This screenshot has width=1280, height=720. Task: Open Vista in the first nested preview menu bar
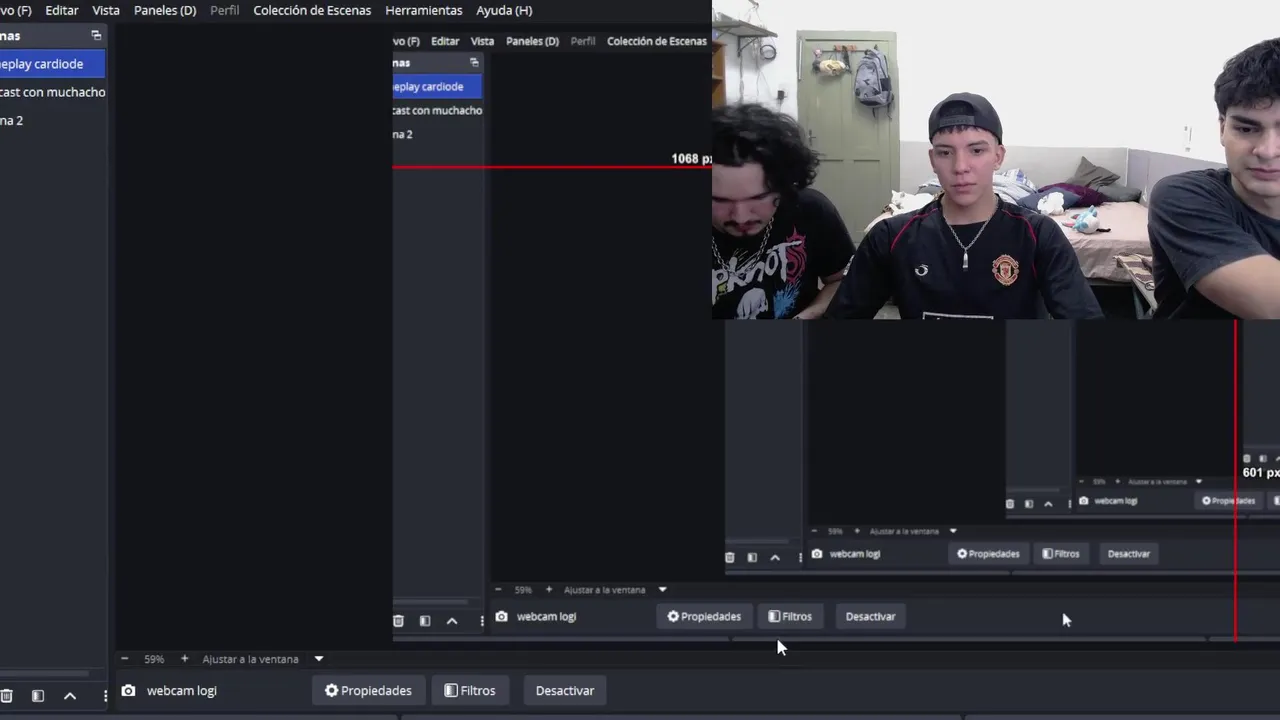pyautogui.click(x=483, y=41)
